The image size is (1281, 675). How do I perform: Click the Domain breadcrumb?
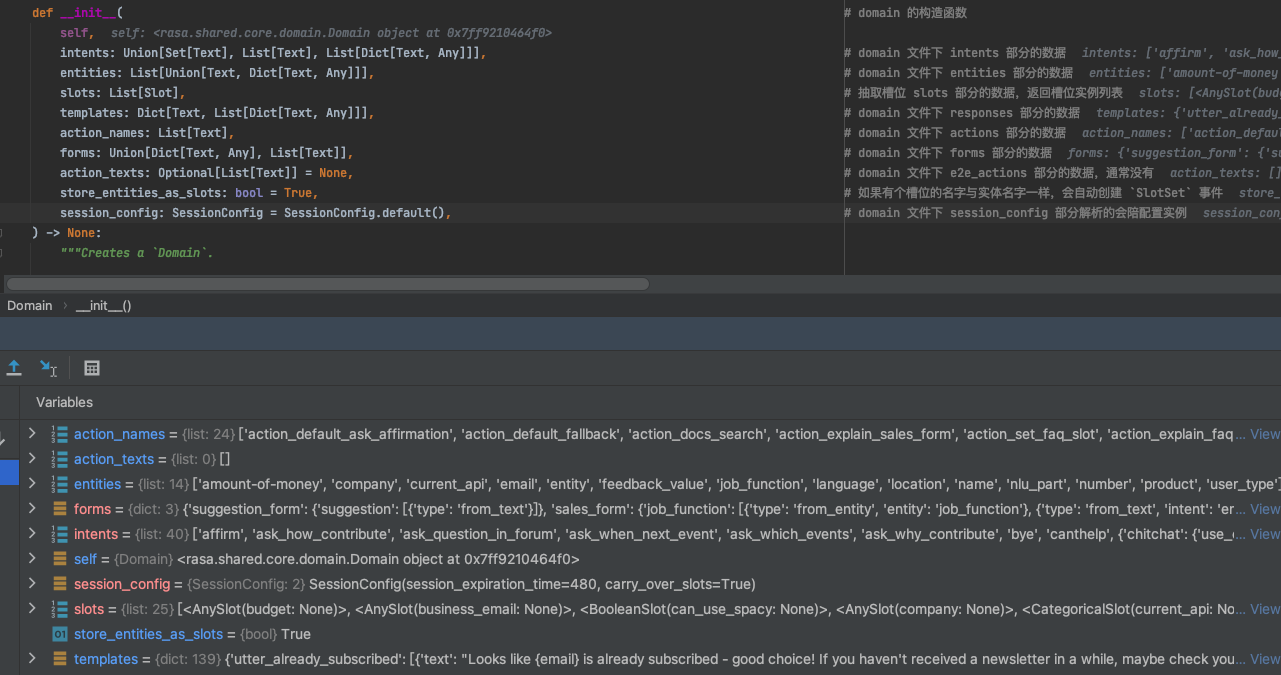tap(30, 305)
